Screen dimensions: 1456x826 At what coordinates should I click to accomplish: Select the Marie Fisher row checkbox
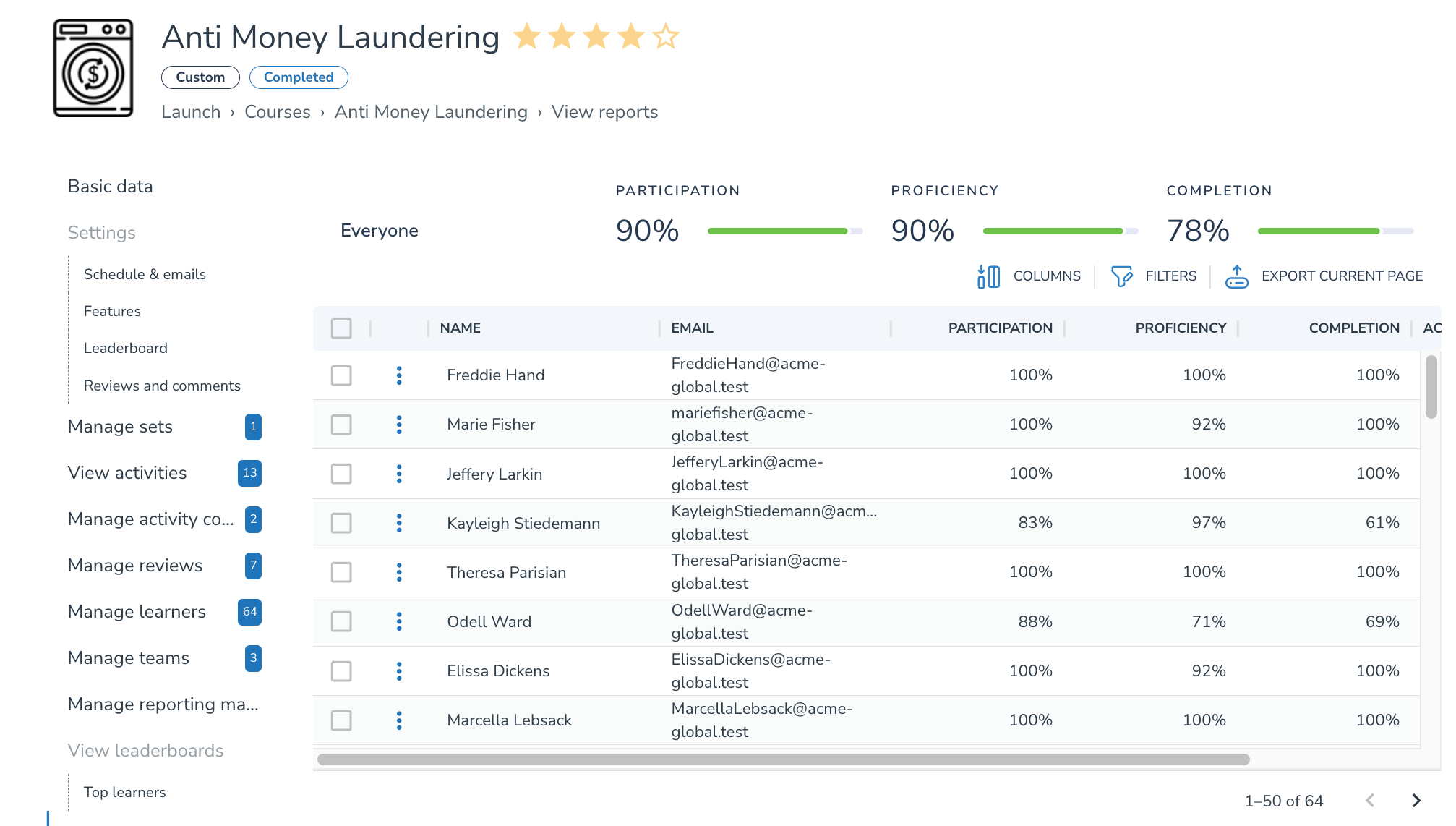(x=341, y=425)
